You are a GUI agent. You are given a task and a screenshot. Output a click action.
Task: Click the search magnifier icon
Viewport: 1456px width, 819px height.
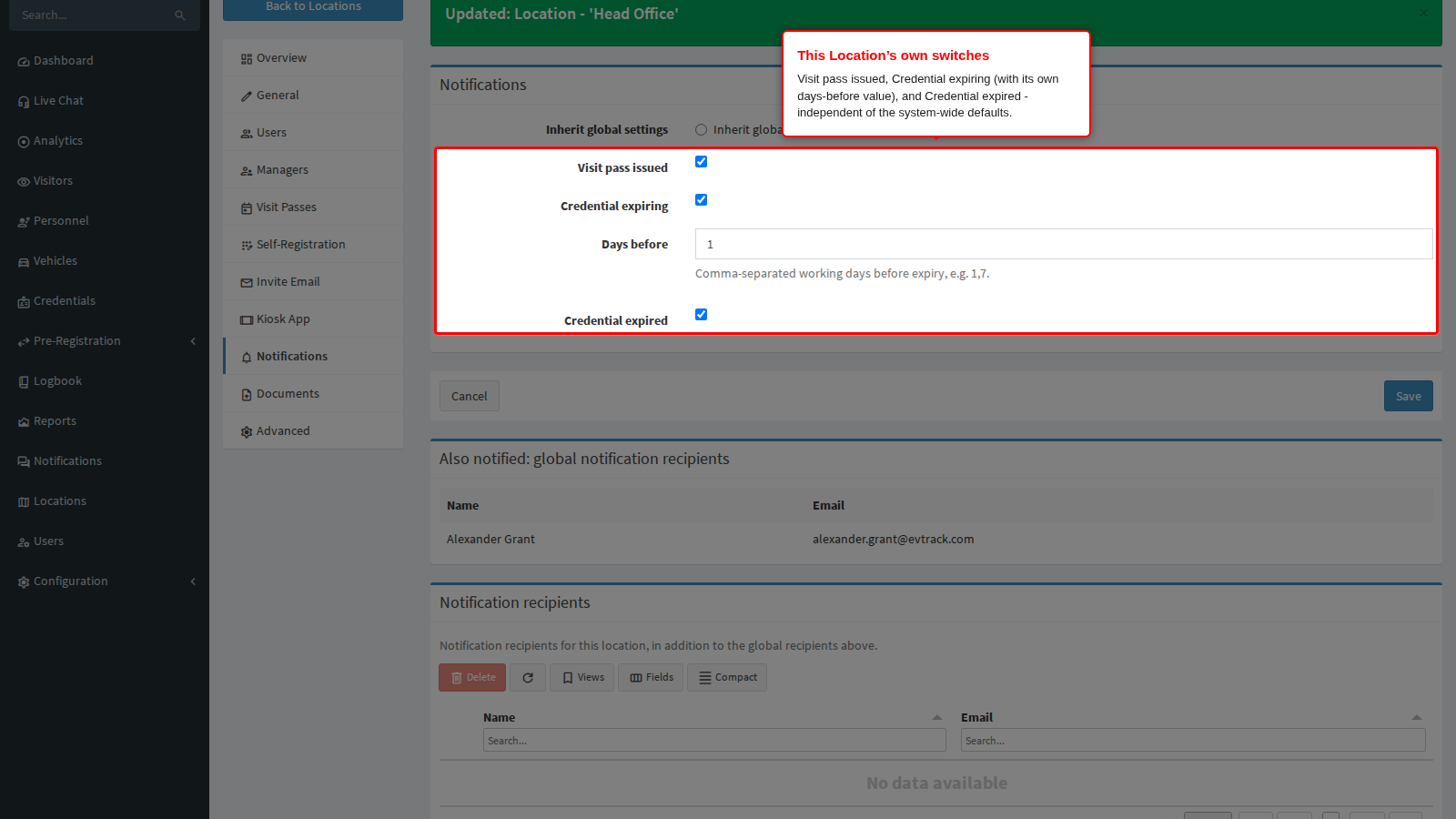pyautogui.click(x=179, y=15)
